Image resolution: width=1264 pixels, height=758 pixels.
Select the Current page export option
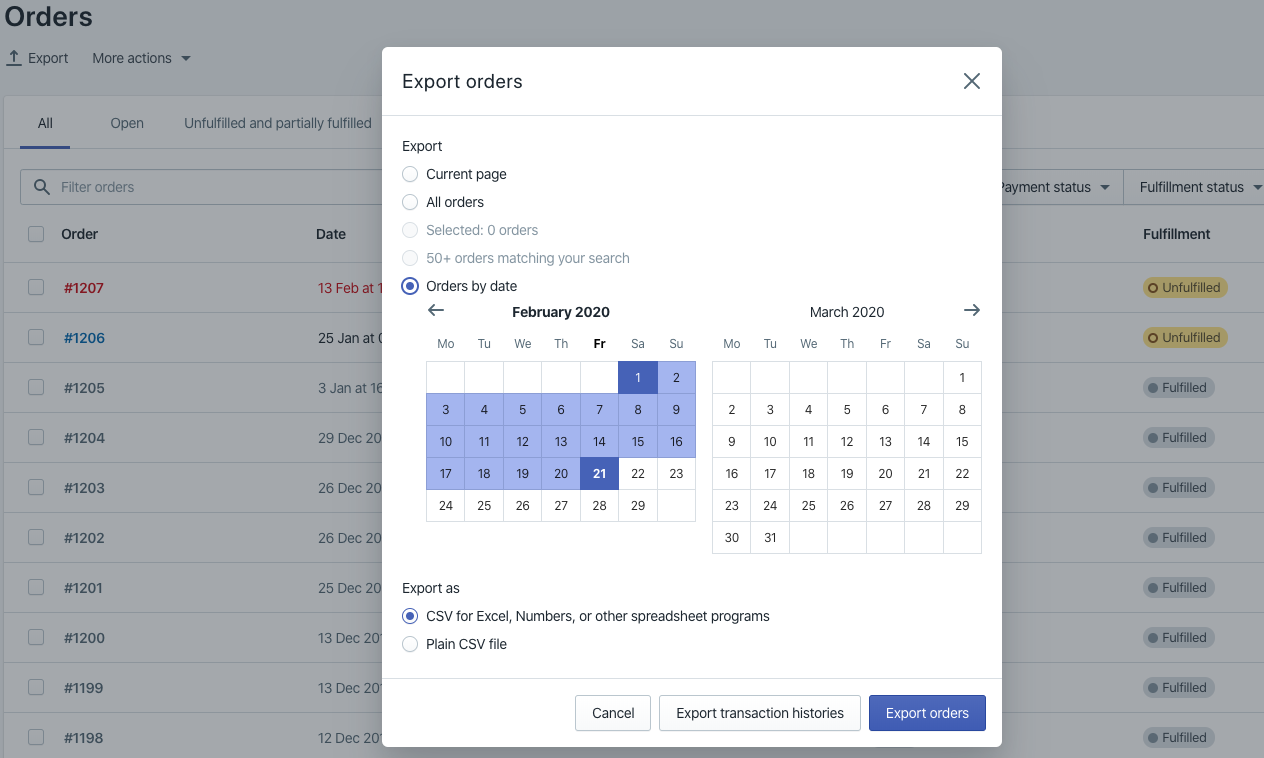click(x=410, y=174)
